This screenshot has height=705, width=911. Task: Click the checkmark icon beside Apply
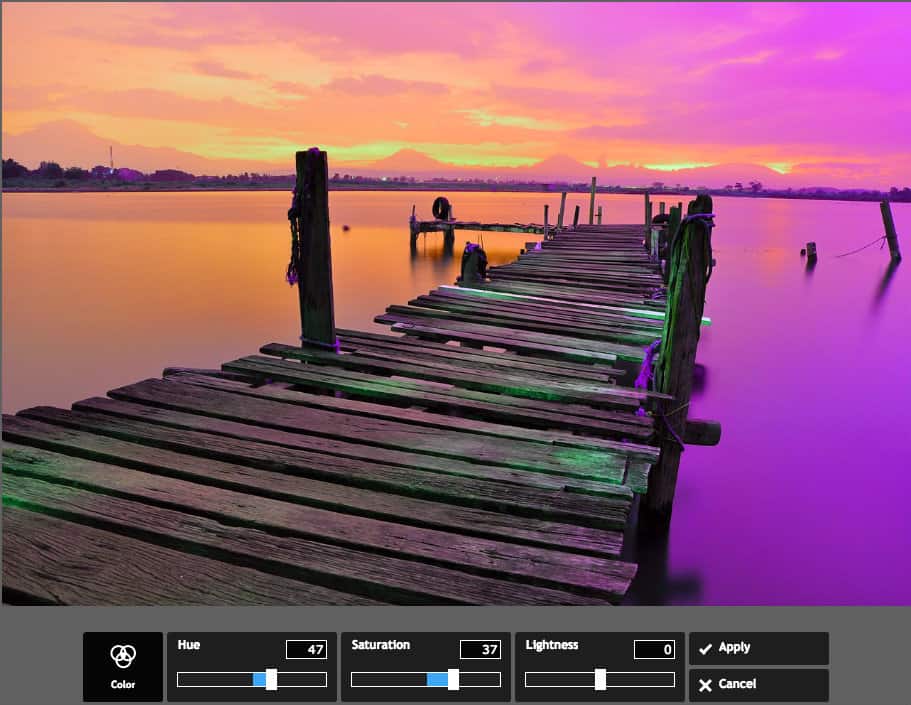tap(706, 648)
